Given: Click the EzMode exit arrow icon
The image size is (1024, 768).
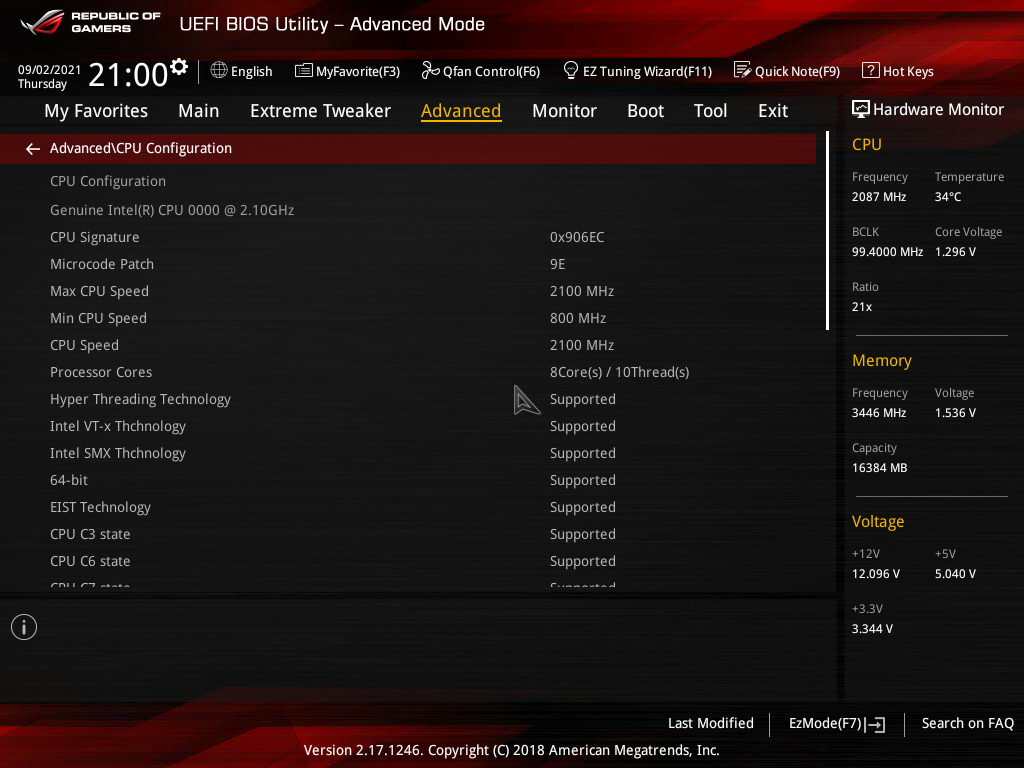Looking at the screenshot, I should click(x=876, y=724).
